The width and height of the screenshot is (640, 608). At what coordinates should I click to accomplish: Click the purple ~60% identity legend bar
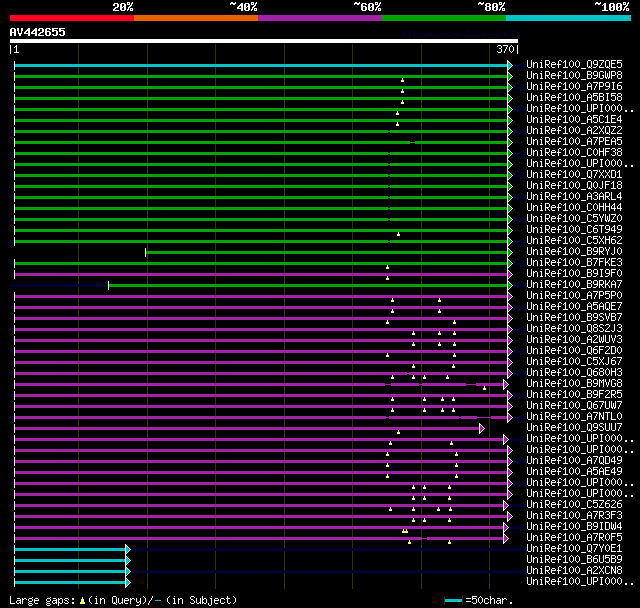point(320,18)
